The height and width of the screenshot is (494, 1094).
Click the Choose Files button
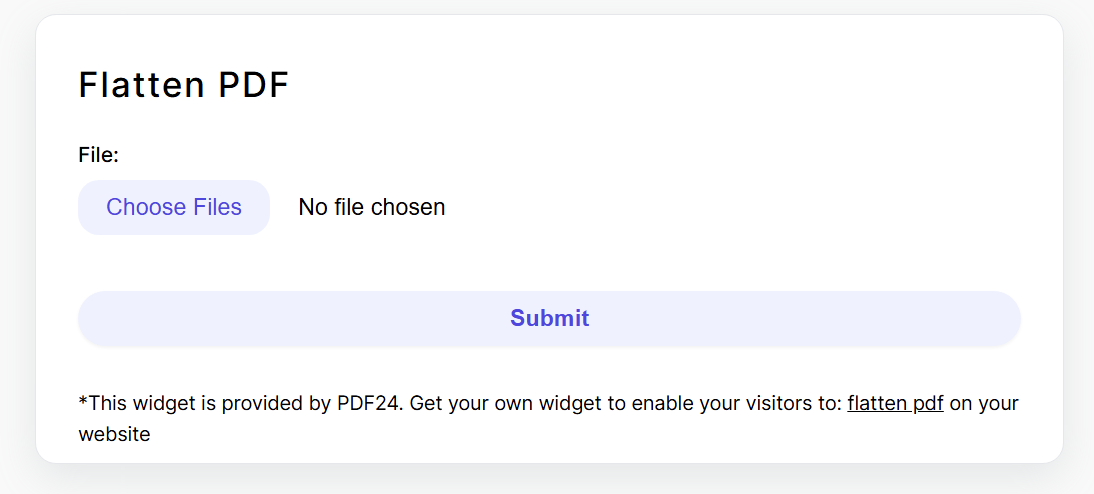point(174,207)
